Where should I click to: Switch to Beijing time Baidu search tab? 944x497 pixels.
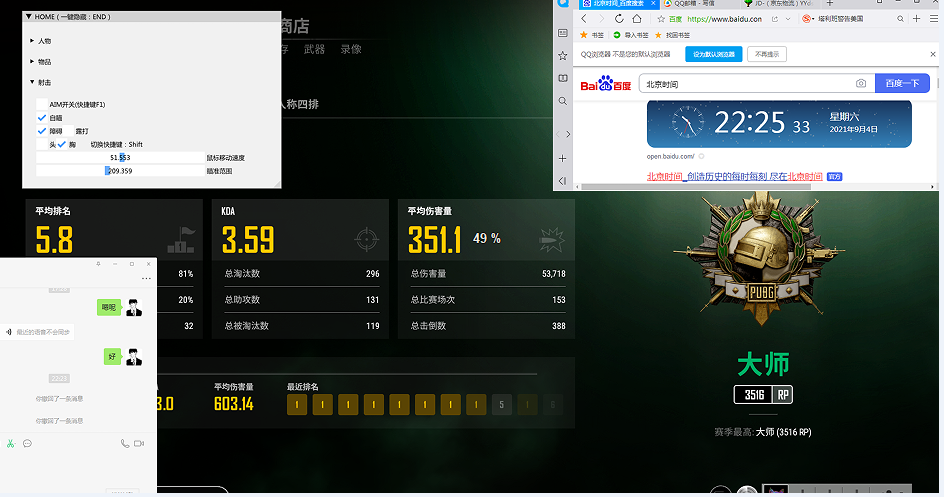pos(618,3)
